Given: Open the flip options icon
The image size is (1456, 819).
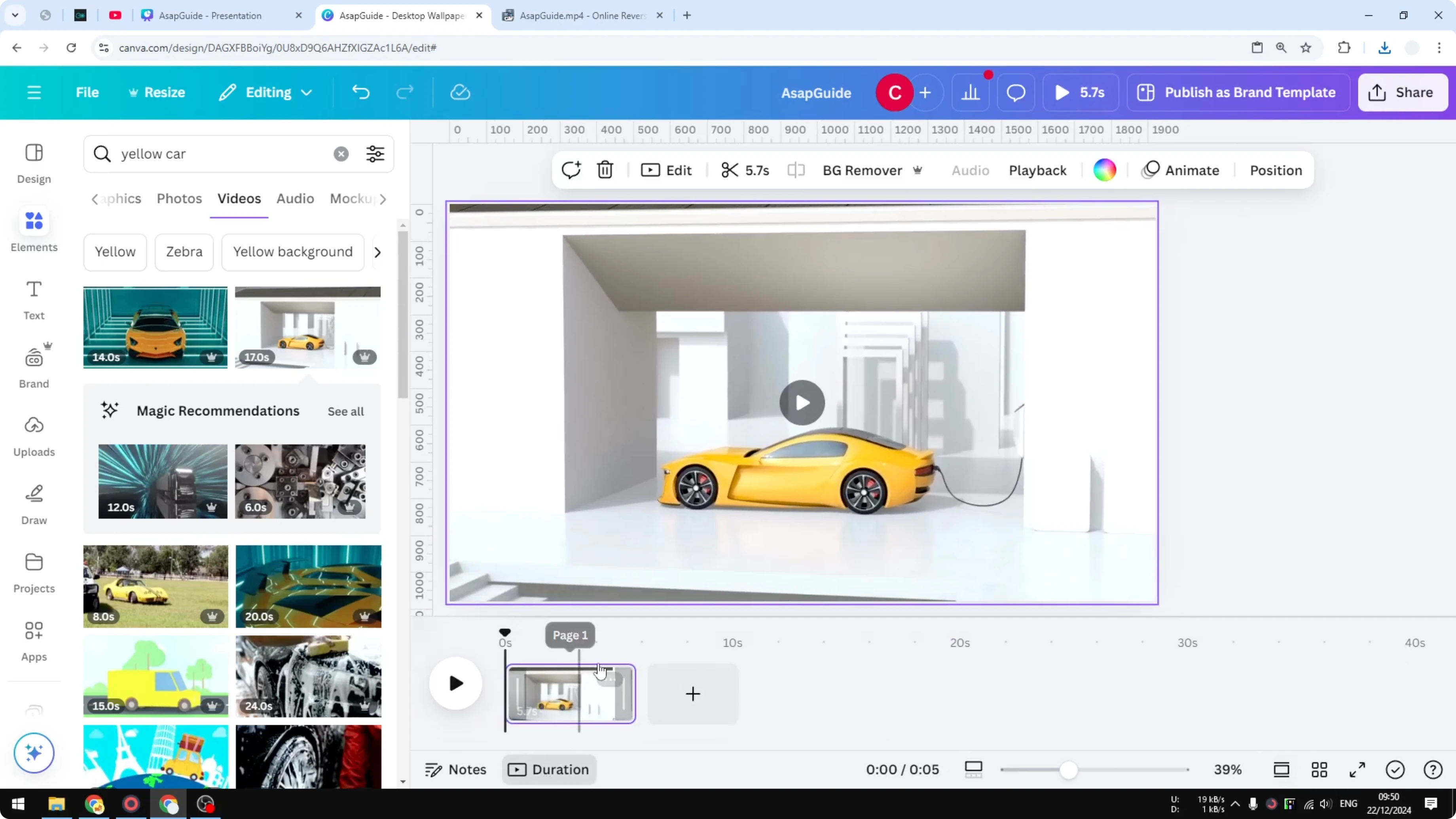Looking at the screenshot, I should click(x=796, y=170).
